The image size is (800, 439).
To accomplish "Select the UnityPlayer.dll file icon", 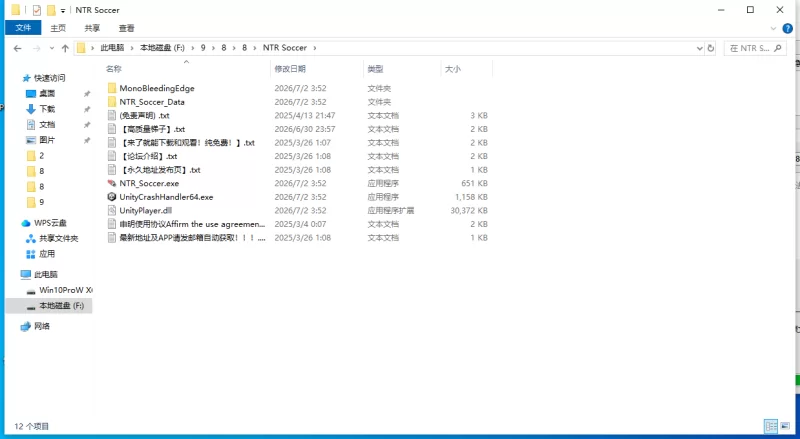I will click(x=112, y=210).
